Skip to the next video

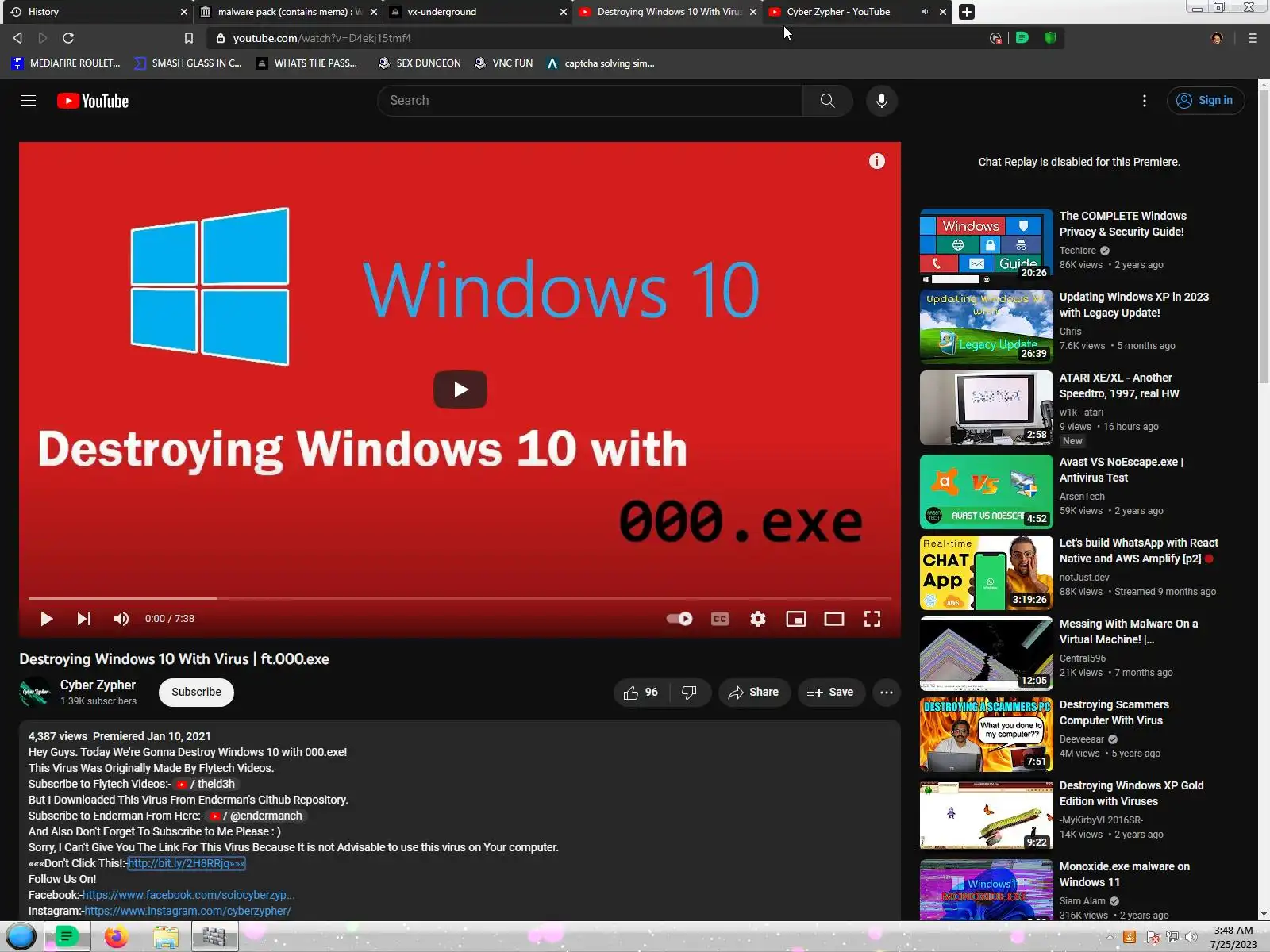coord(83,619)
